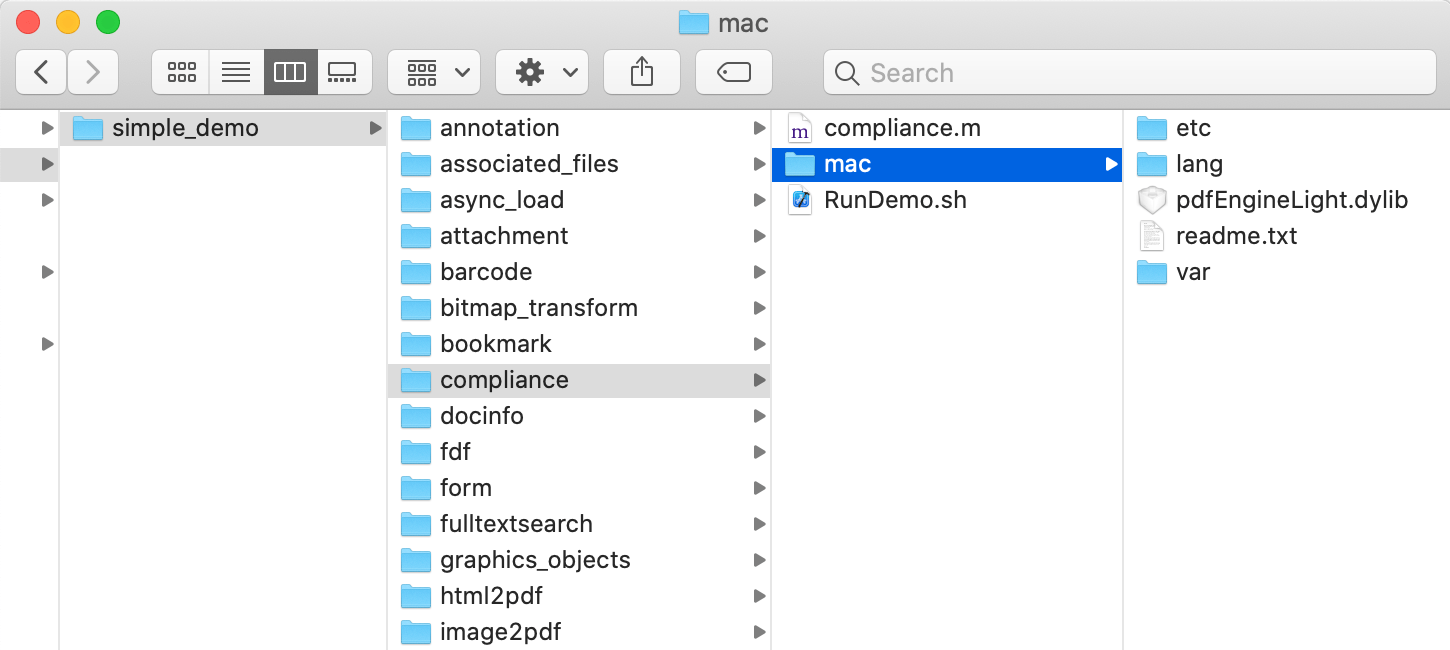Select column view mode button
The image size is (1450, 650).
coord(290,72)
